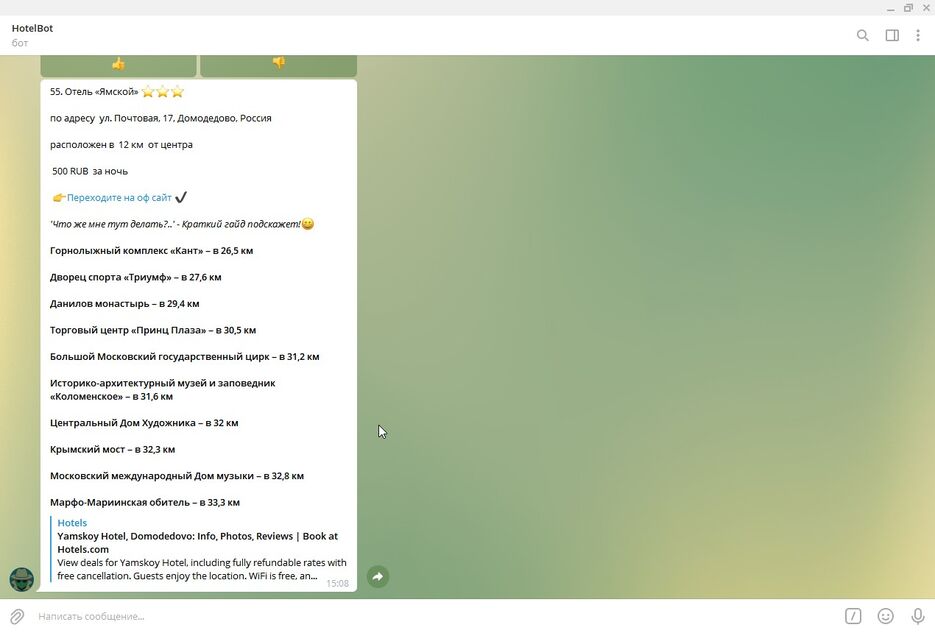The height and width of the screenshot is (633, 935).
Task: Click the message timestamp 15:08
Action: (338, 584)
